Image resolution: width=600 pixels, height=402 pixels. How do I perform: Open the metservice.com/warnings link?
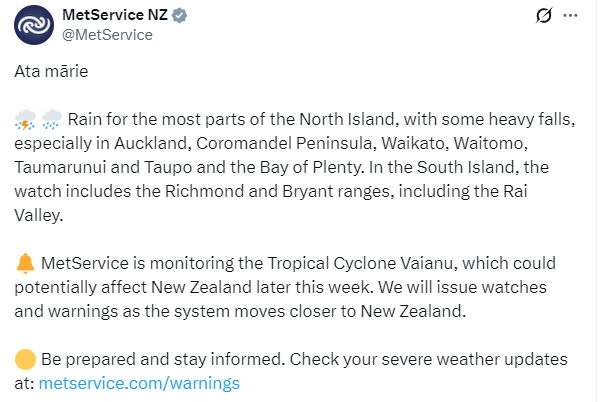click(x=139, y=382)
